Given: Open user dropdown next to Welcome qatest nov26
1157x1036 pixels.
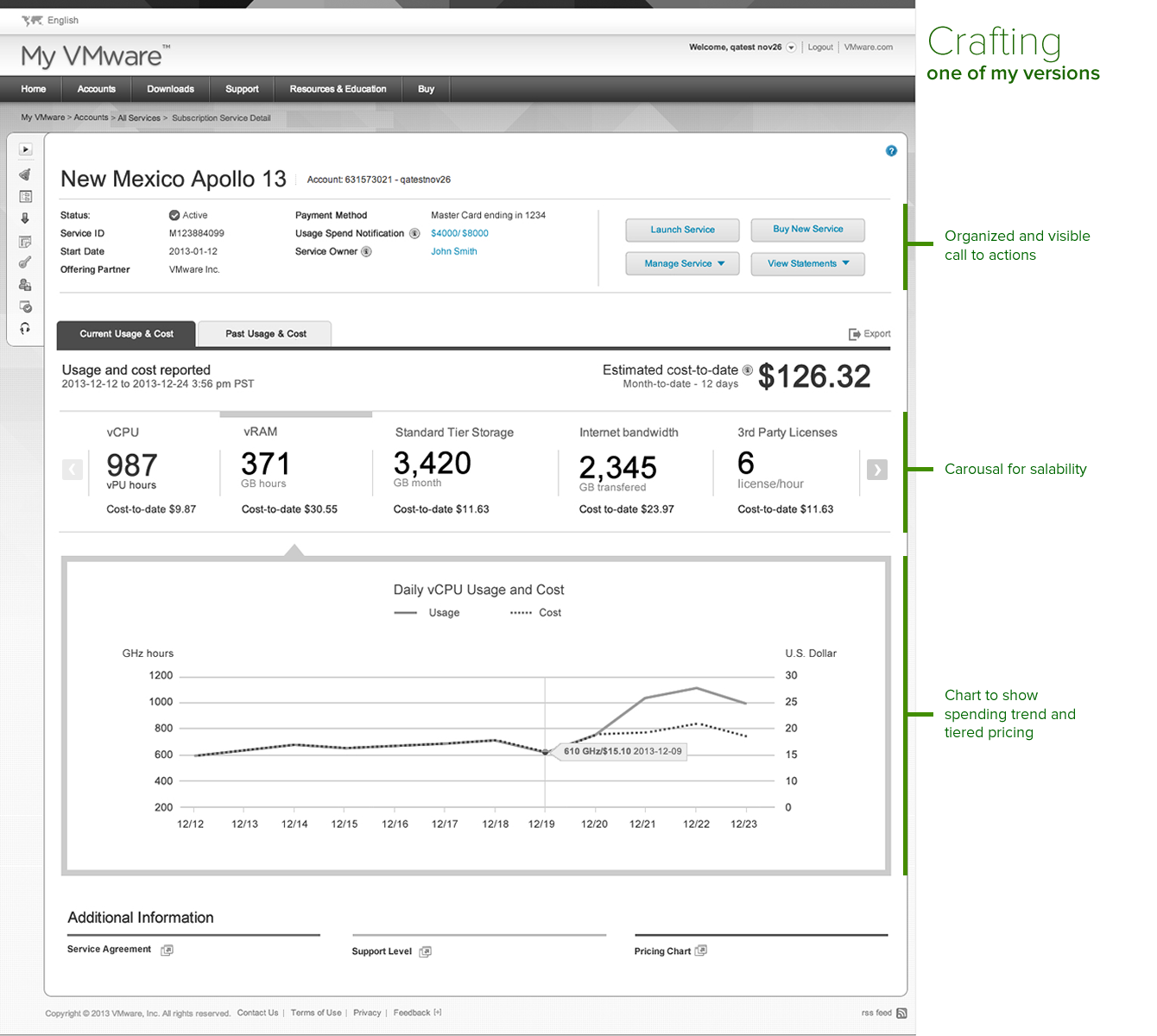Looking at the screenshot, I should [x=791, y=47].
